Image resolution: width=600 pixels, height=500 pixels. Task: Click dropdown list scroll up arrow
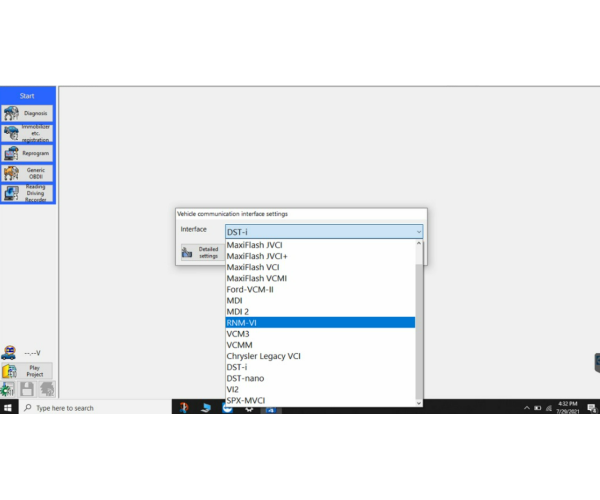point(419,243)
